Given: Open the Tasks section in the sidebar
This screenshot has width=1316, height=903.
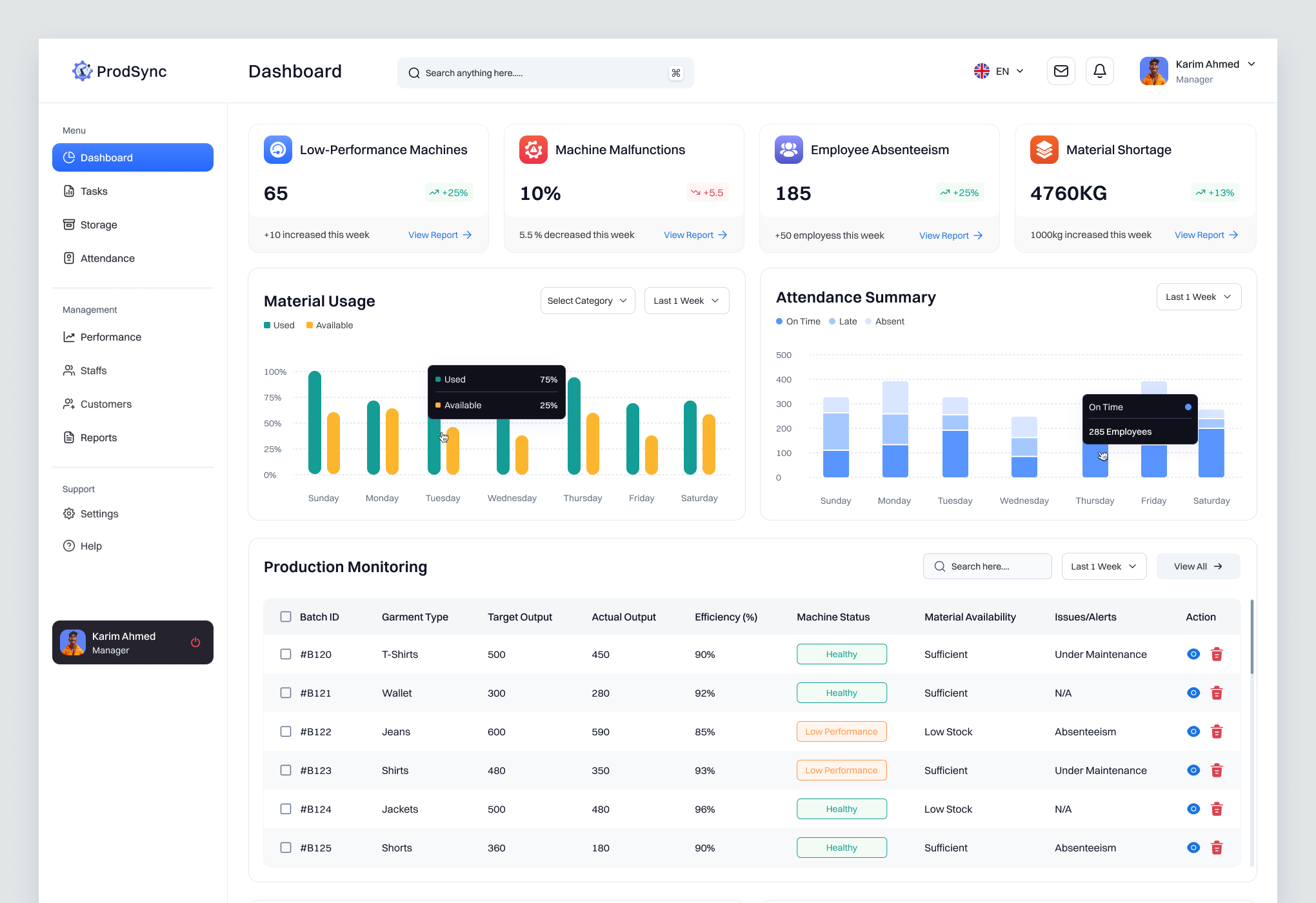Looking at the screenshot, I should pyautogui.click(x=94, y=191).
